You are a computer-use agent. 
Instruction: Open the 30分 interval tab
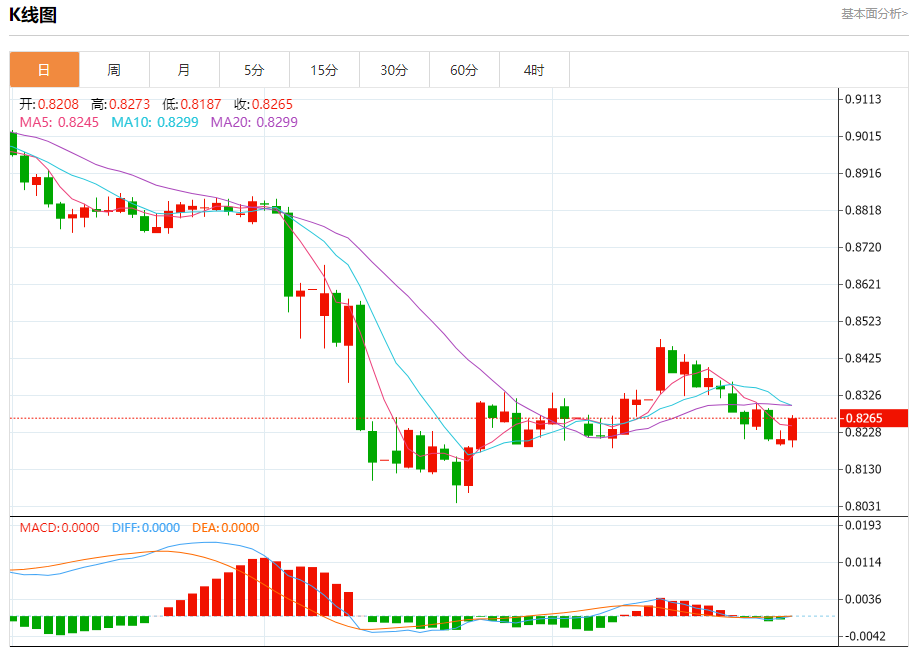pyautogui.click(x=394, y=70)
